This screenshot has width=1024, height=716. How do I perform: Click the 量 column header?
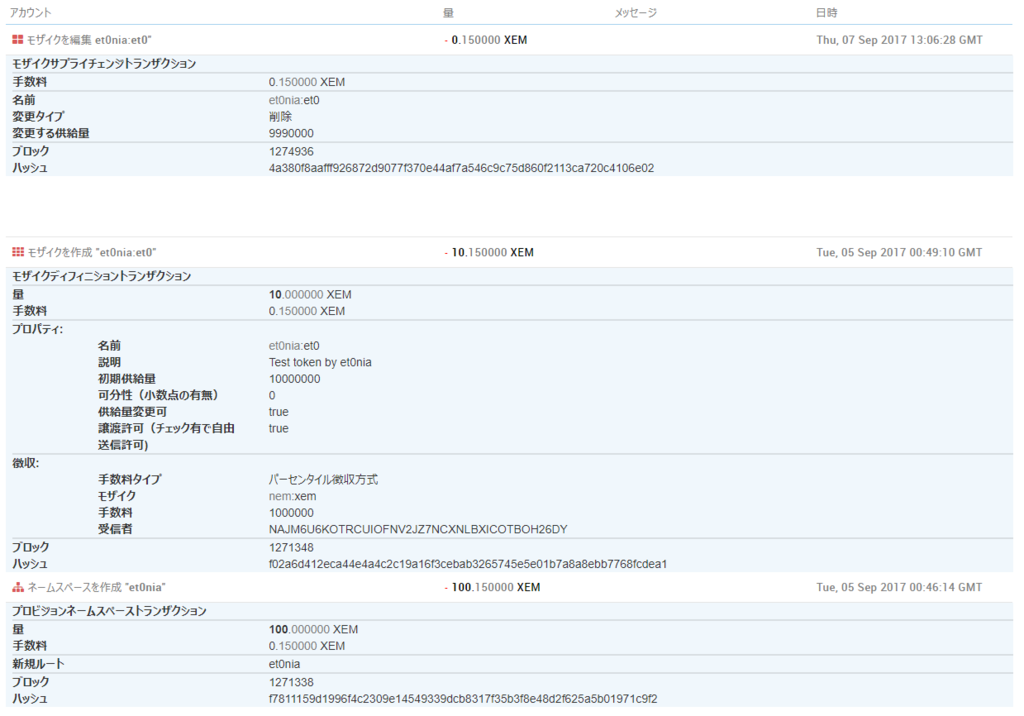448,12
